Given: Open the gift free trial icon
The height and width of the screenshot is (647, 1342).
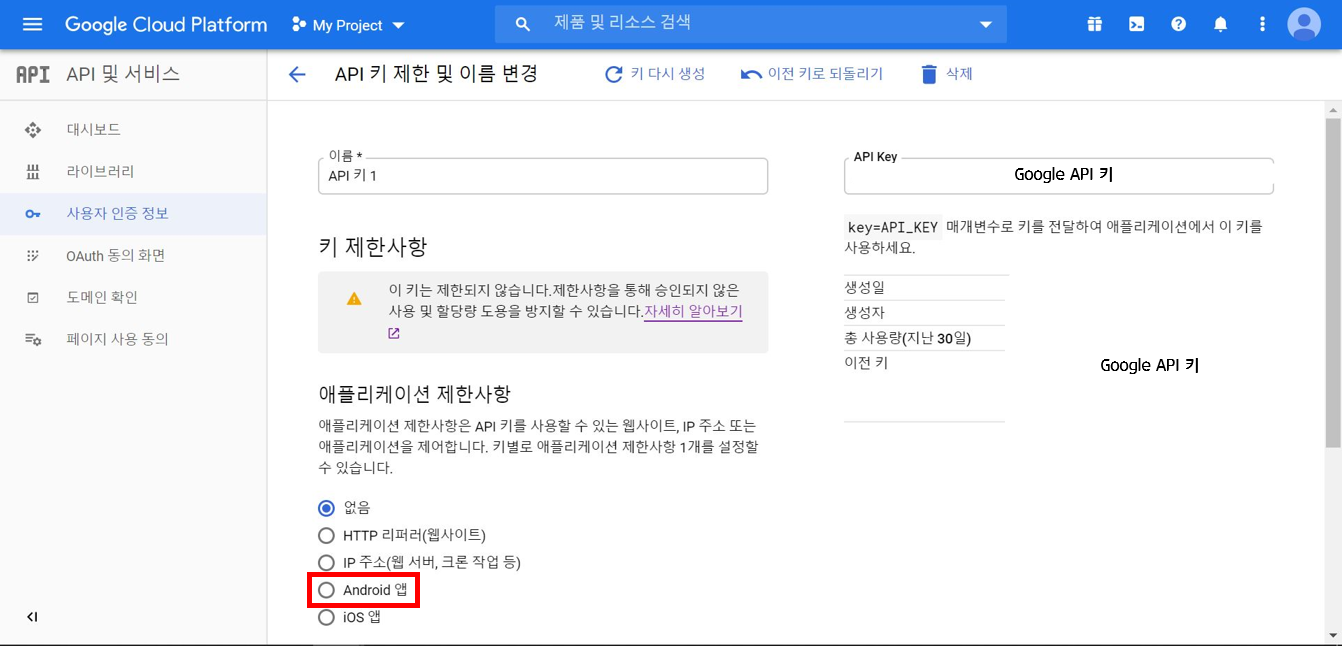Looking at the screenshot, I should (1095, 24).
